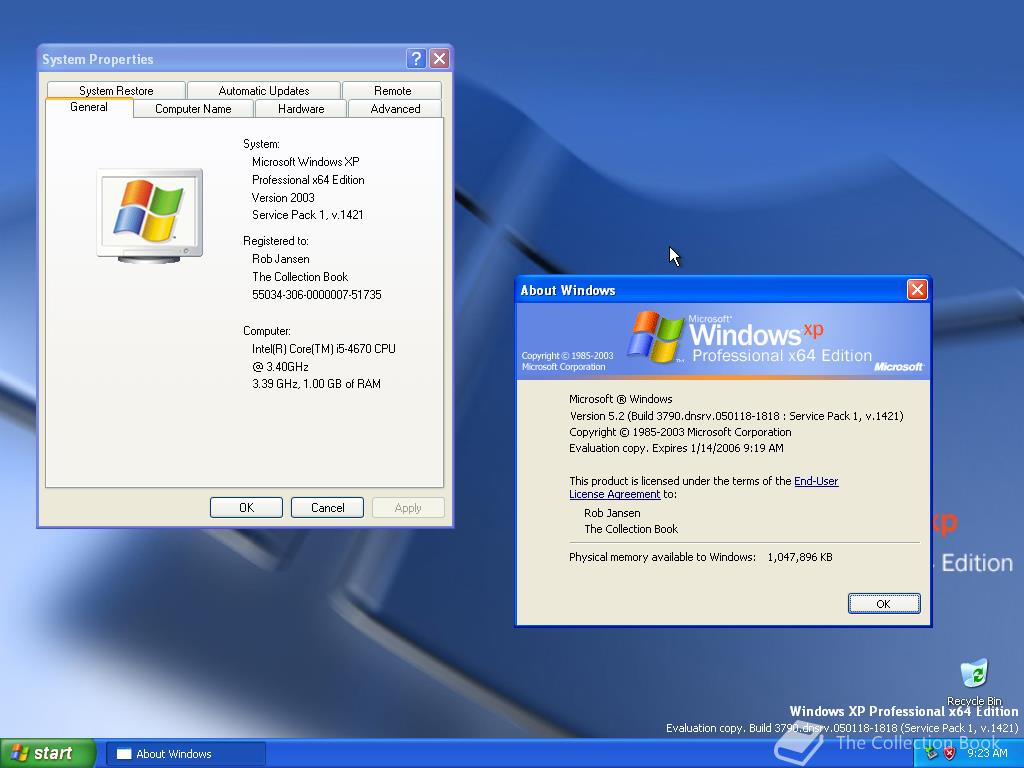Click the 'Microsoft Windows XP' system line

[x=306, y=162]
